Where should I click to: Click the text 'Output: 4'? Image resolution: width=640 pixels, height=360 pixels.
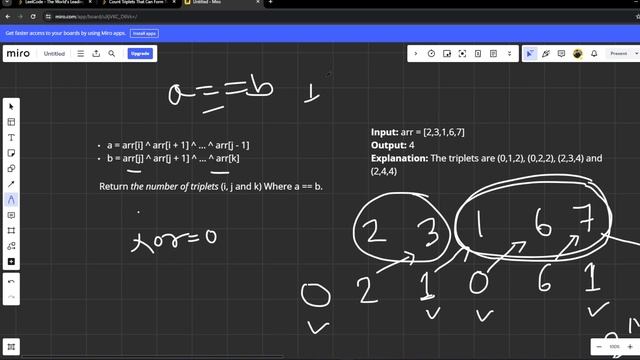(x=393, y=145)
